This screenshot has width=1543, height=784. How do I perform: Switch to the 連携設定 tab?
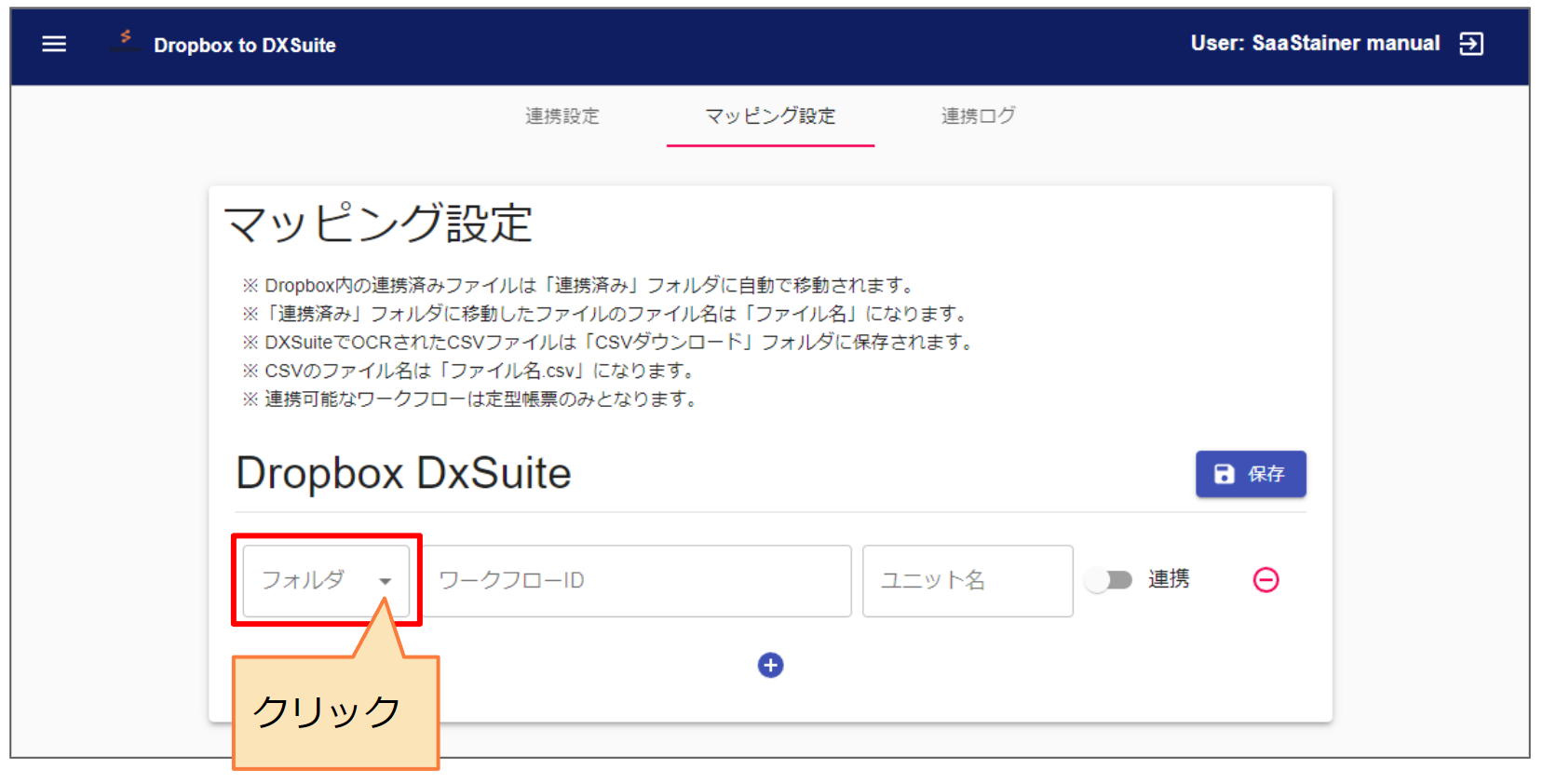click(562, 115)
